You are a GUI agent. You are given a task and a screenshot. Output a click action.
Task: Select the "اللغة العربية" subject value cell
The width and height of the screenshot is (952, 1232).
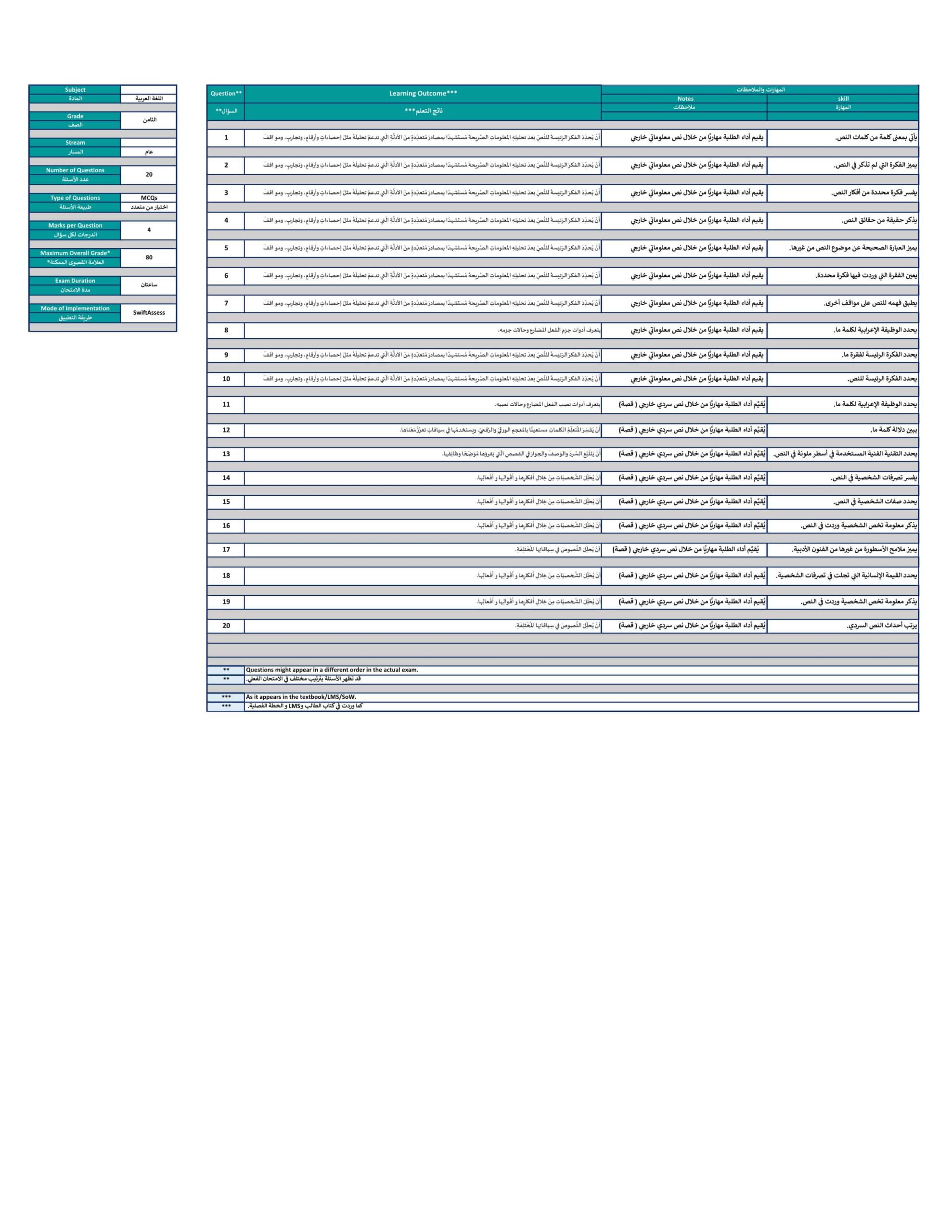[149, 99]
